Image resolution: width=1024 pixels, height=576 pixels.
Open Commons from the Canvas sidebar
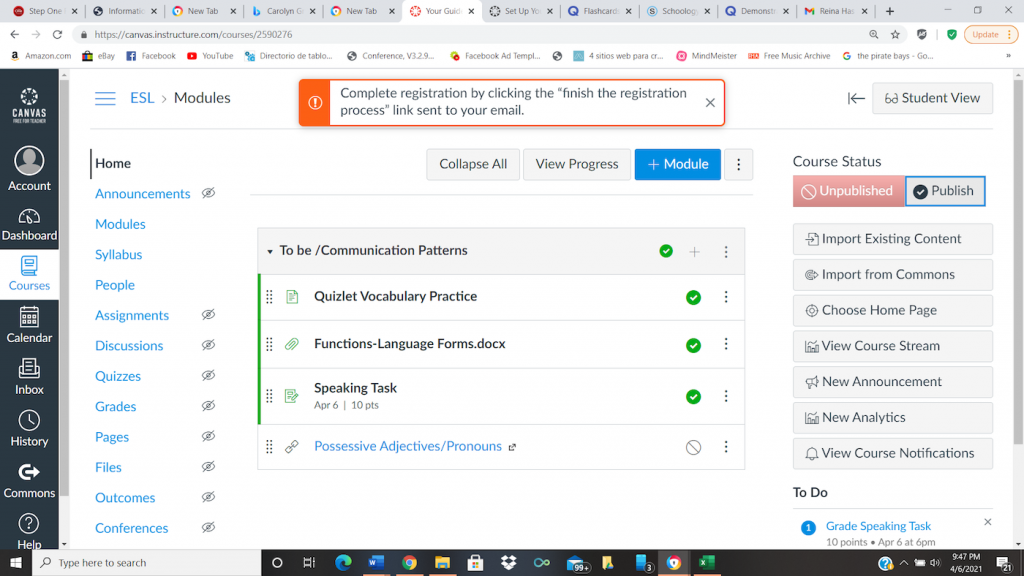(x=29, y=478)
